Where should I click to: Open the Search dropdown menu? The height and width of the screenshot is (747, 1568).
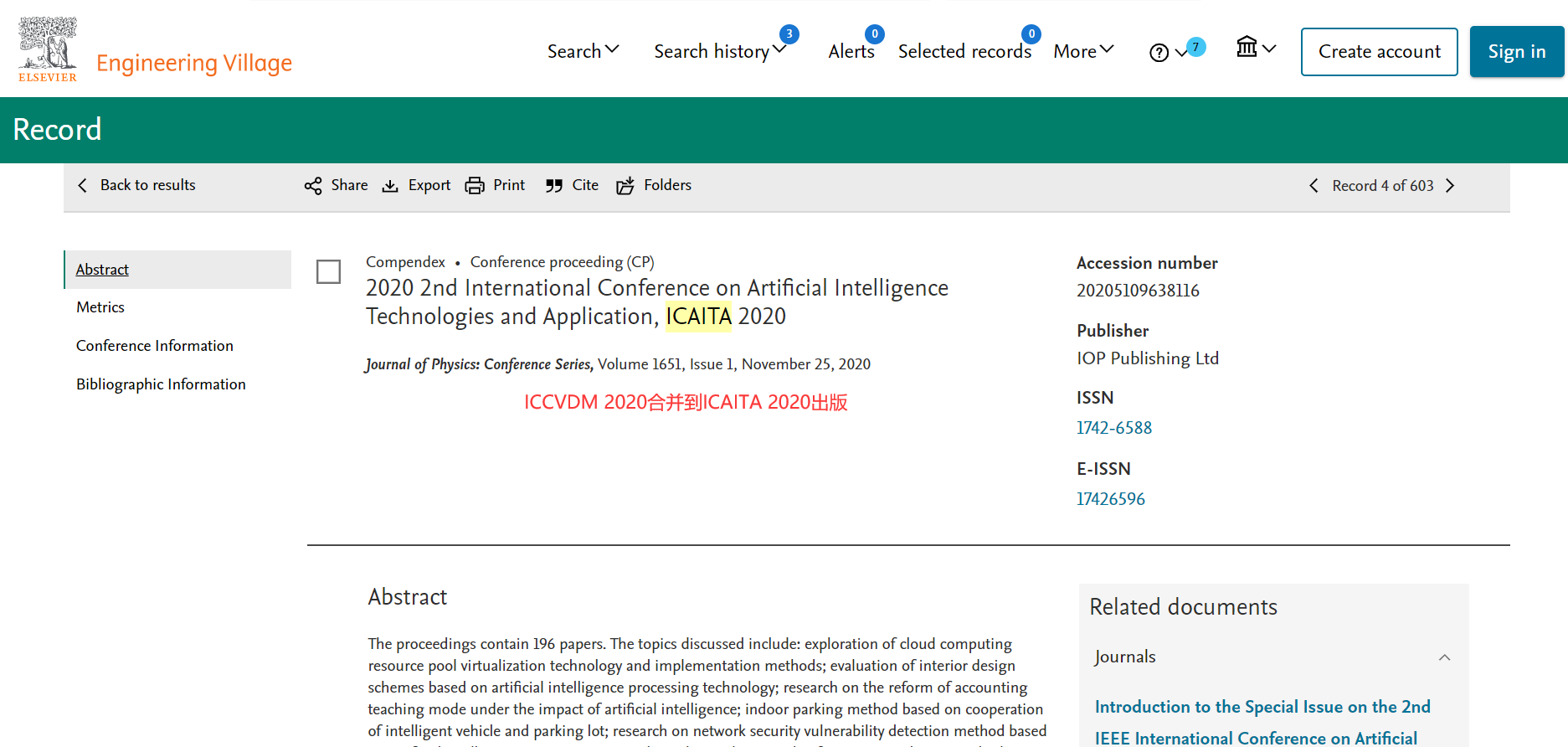[583, 51]
